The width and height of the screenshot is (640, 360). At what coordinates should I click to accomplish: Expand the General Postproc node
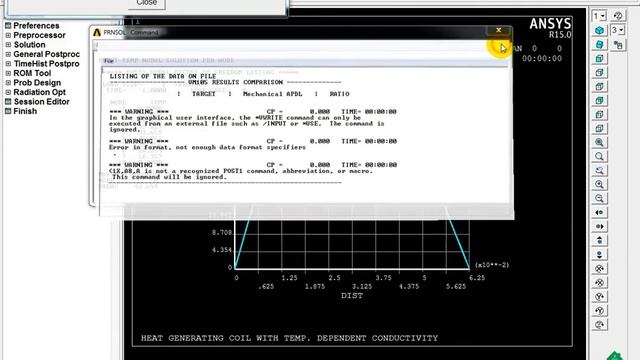point(8,54)
